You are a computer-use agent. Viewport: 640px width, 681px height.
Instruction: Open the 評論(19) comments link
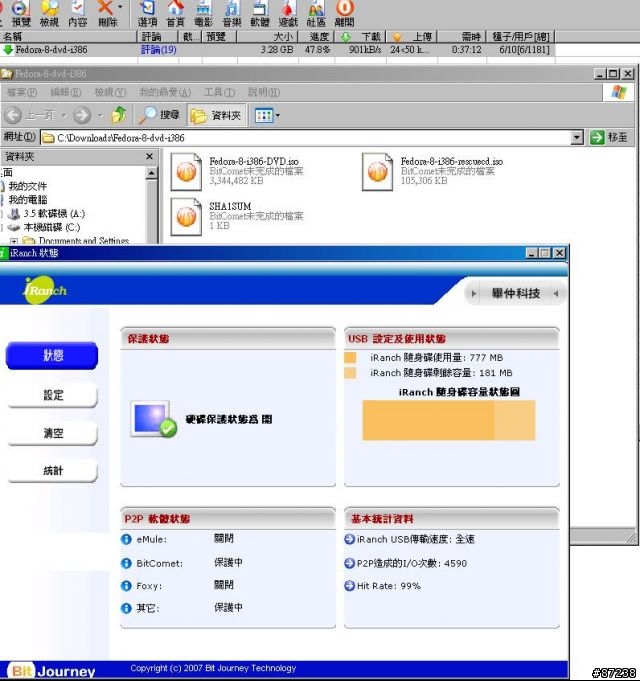158,50
